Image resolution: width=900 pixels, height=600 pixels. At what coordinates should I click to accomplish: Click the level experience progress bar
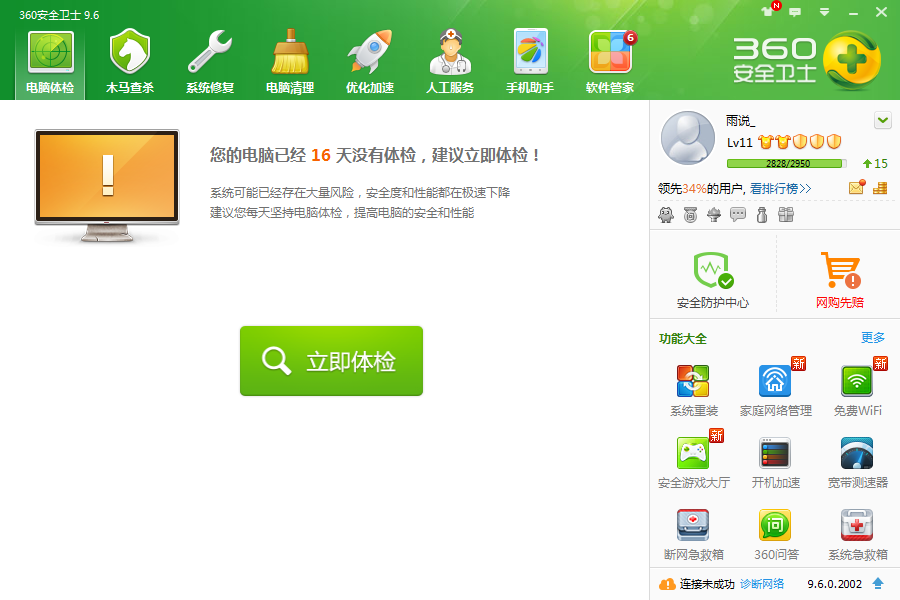(x=786, y=164)
